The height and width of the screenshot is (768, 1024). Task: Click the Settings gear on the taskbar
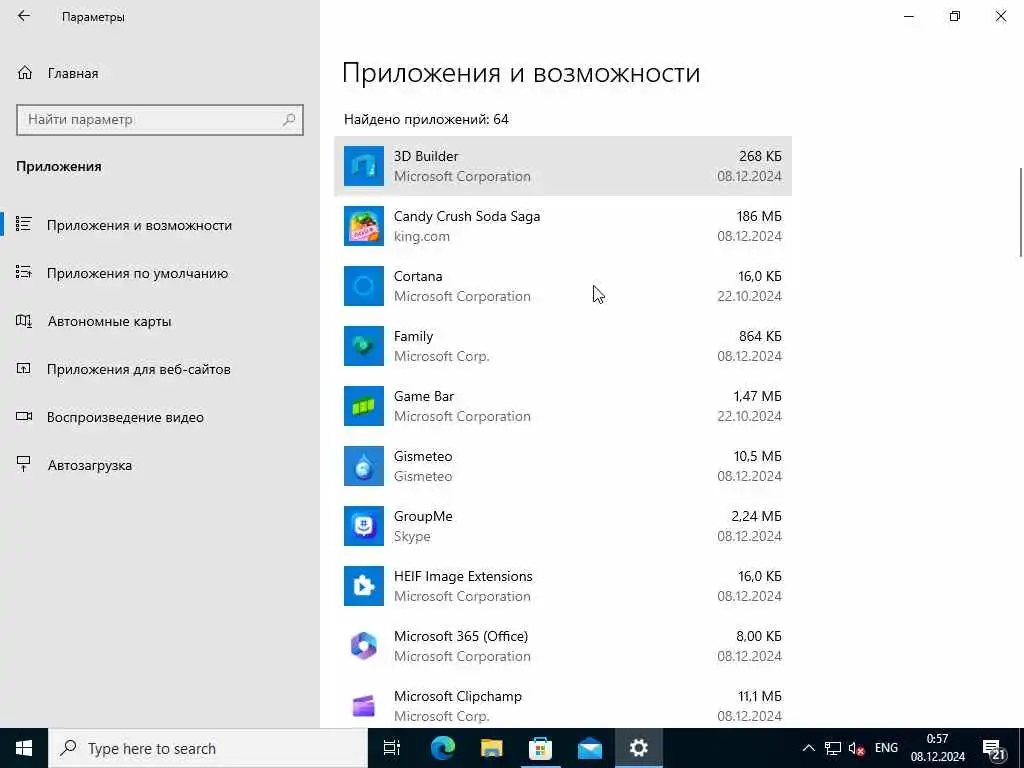pyautogui.click(x=639, y=748)
